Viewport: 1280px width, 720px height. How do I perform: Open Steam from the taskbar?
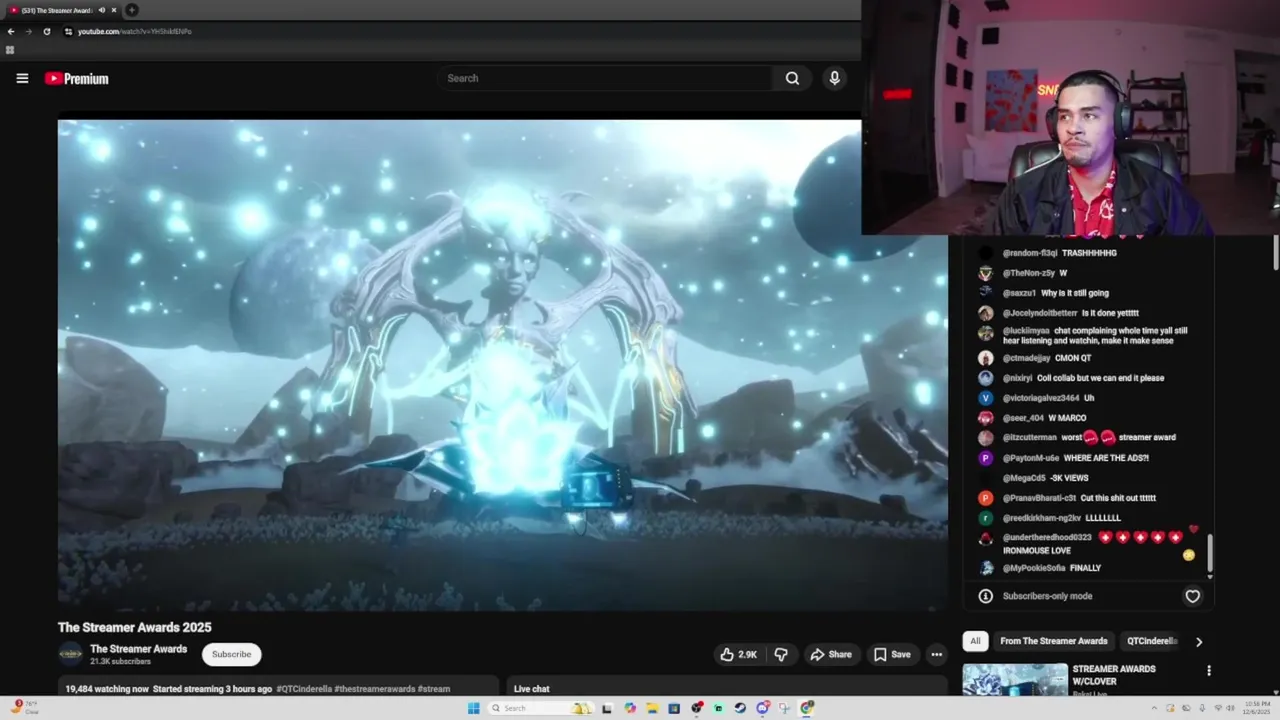pos(740,708)
